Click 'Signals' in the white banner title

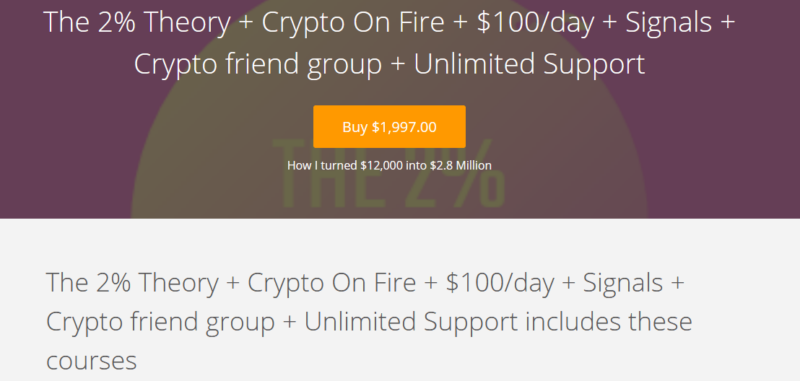point(668,23)
